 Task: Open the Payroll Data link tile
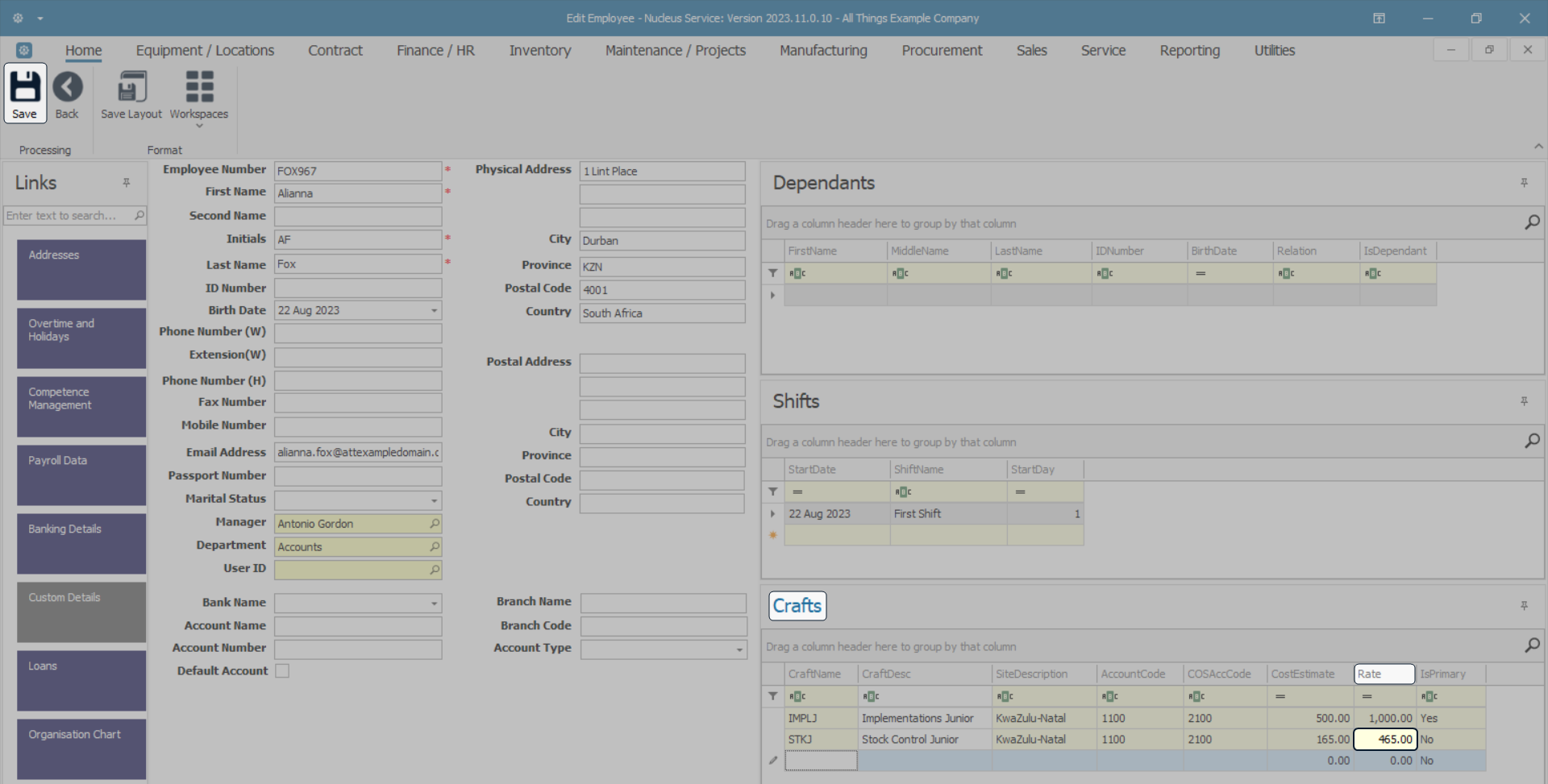tap(81, 475)
